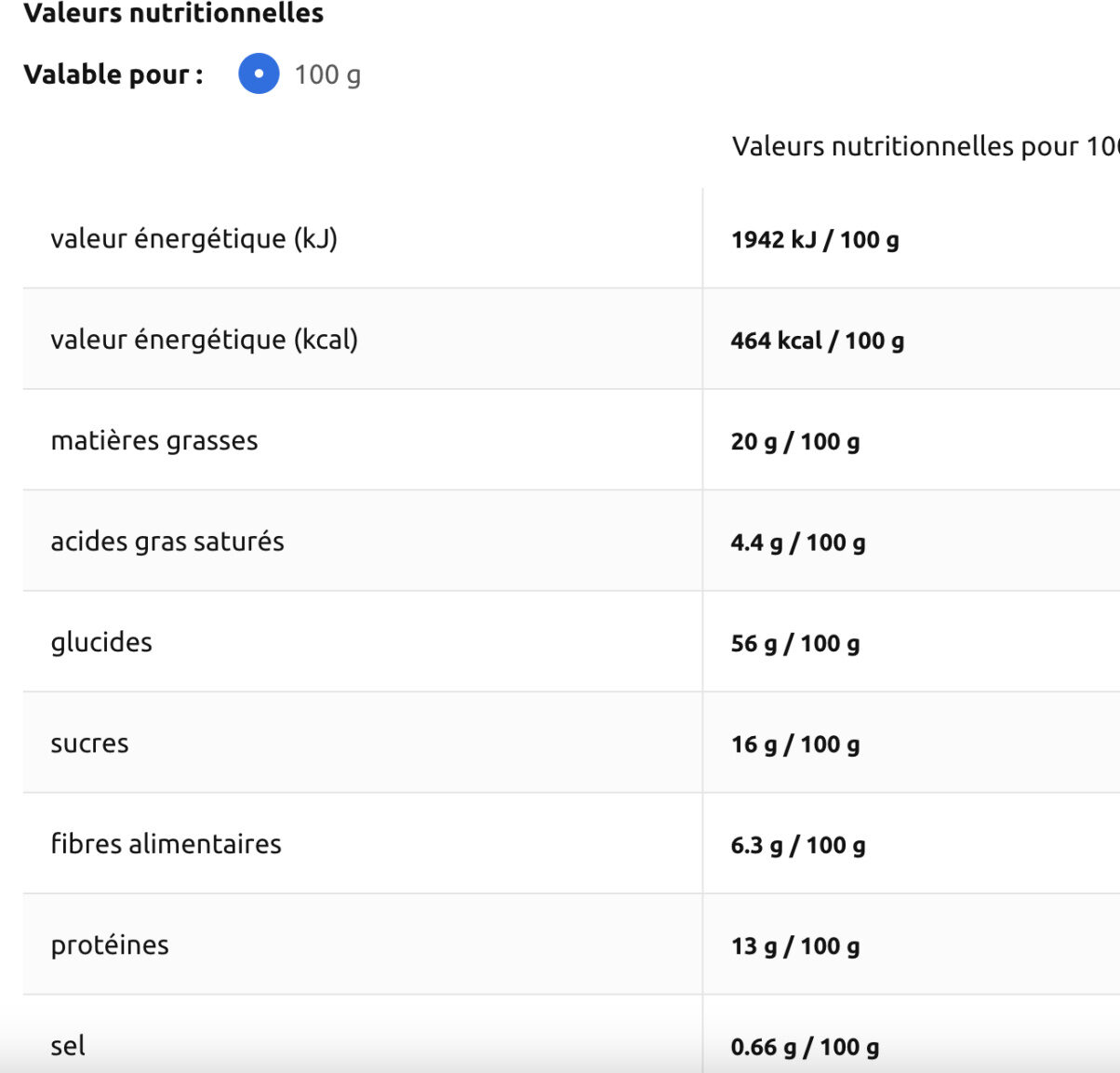Click the 56 g / 100 g value

[795, 643]
